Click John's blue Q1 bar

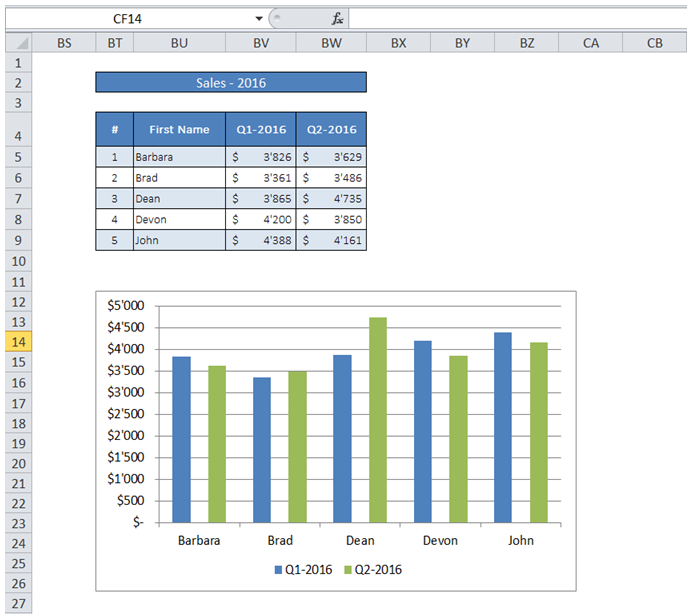coord(503,427)
